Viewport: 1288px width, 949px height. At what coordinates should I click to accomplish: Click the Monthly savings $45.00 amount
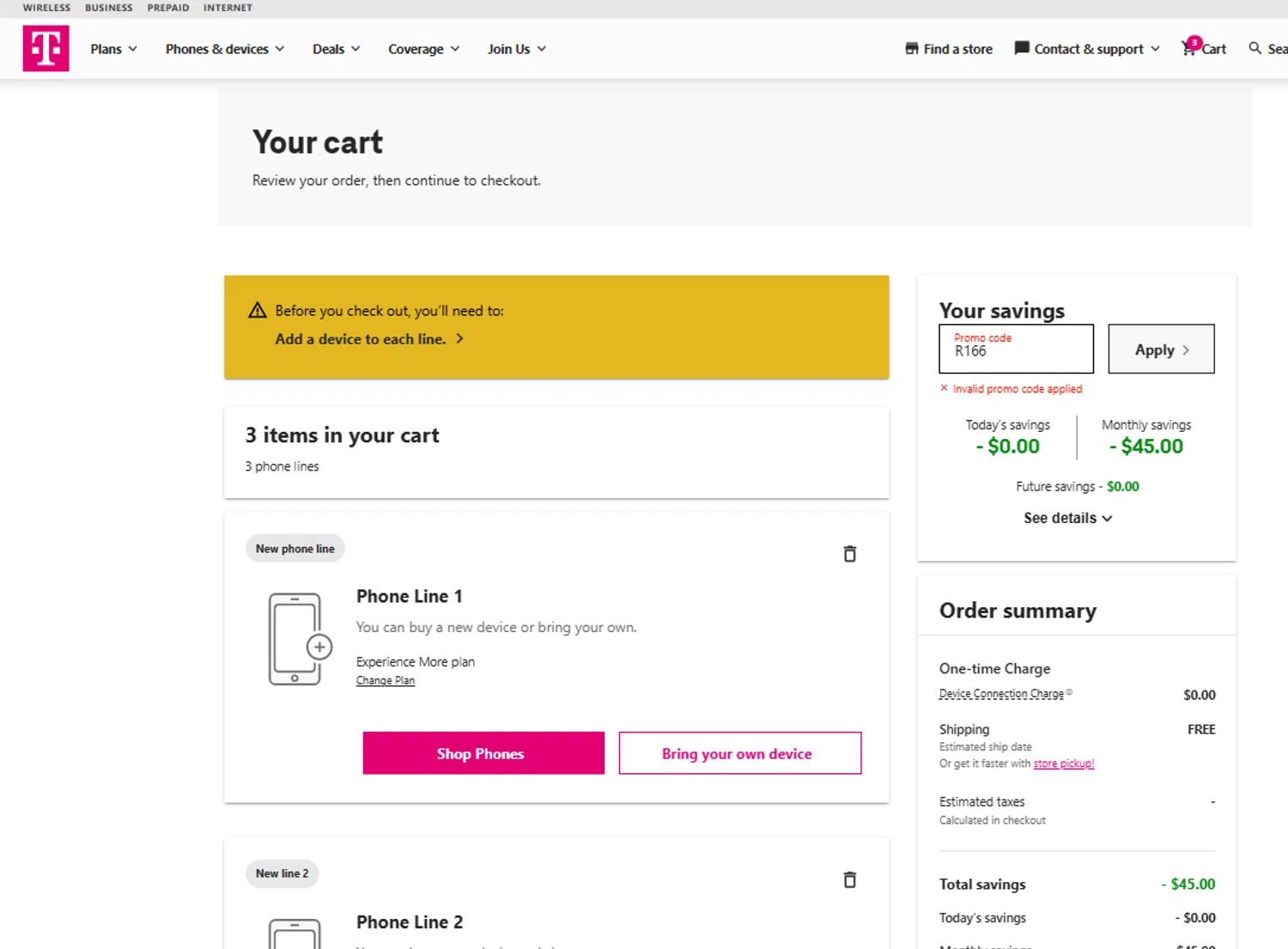pos(1146,447)
